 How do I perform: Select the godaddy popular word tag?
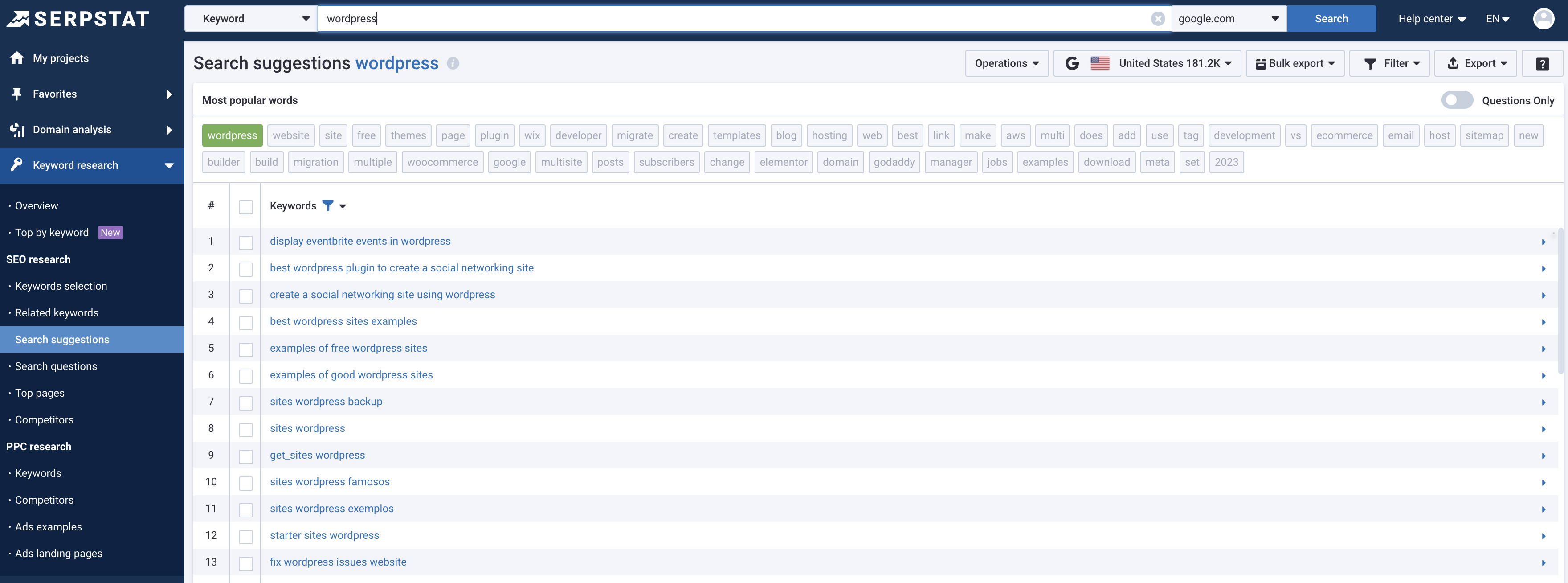coord(894,162)
